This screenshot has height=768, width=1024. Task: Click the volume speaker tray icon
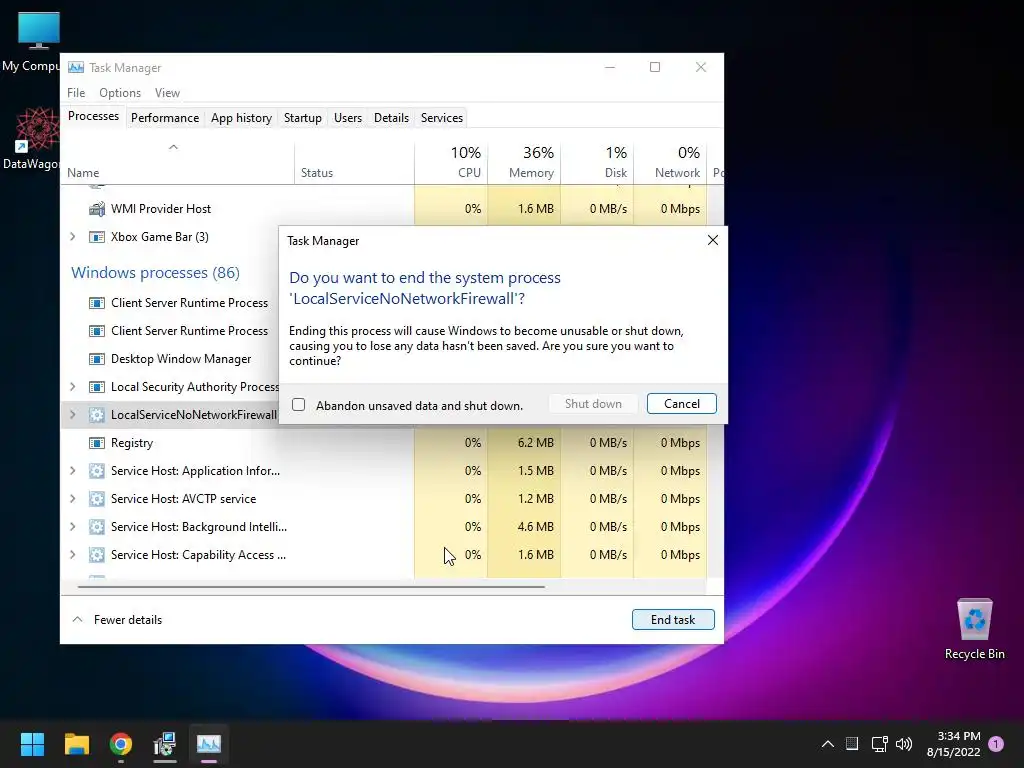(904, 744)
